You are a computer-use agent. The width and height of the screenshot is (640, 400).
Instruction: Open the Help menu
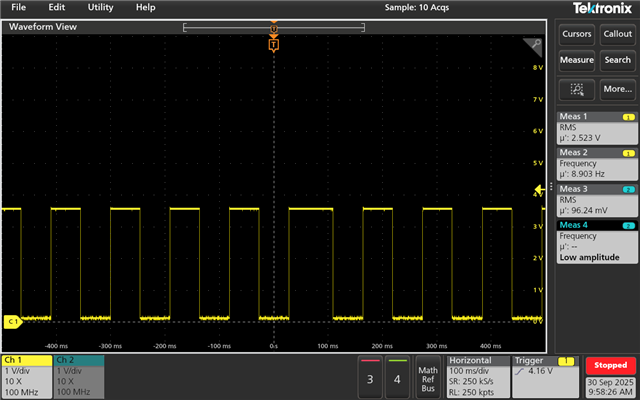point(145,7)
